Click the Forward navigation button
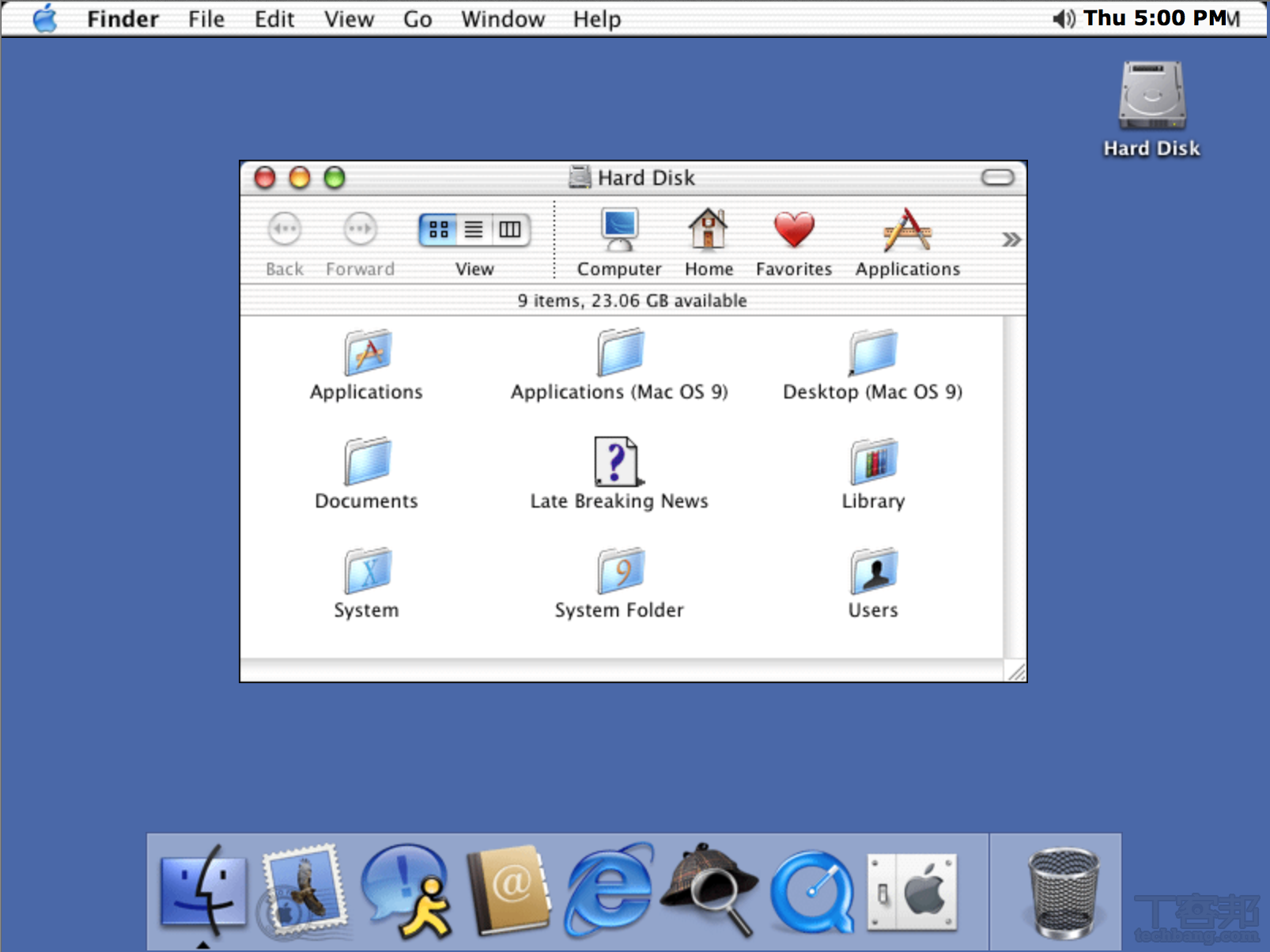 tap(360, 229)
